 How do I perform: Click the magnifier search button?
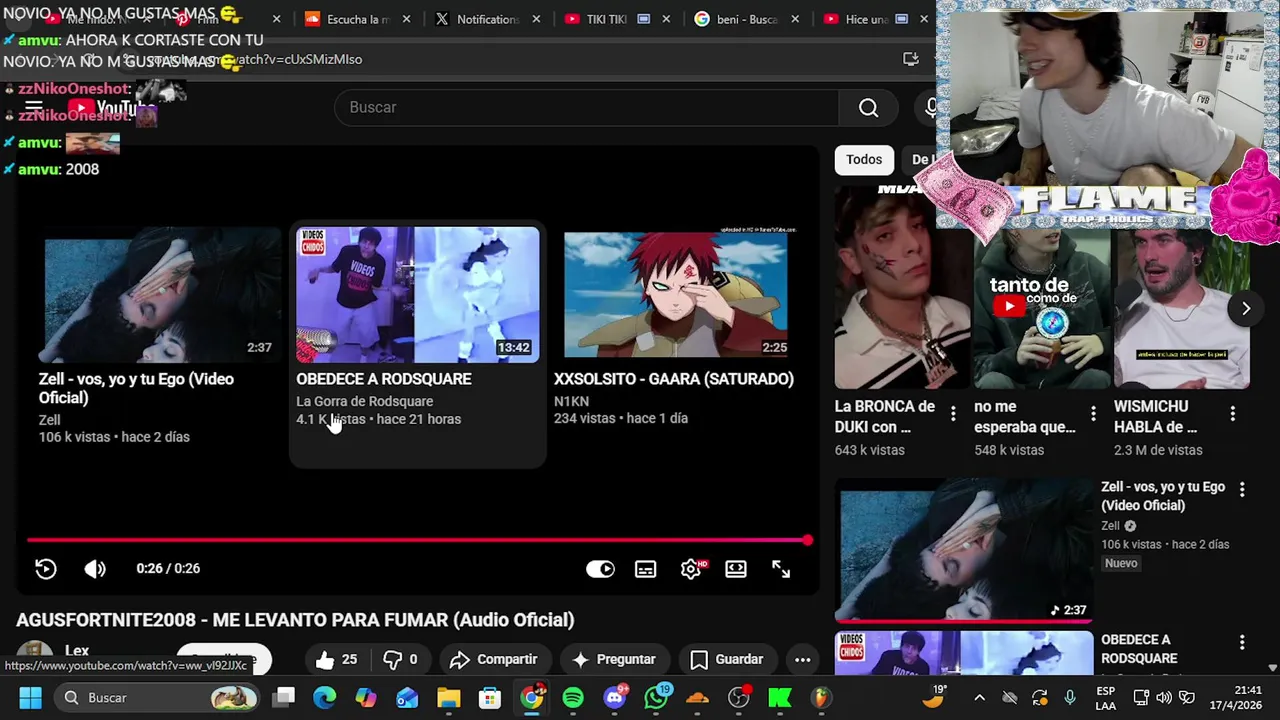868,107
